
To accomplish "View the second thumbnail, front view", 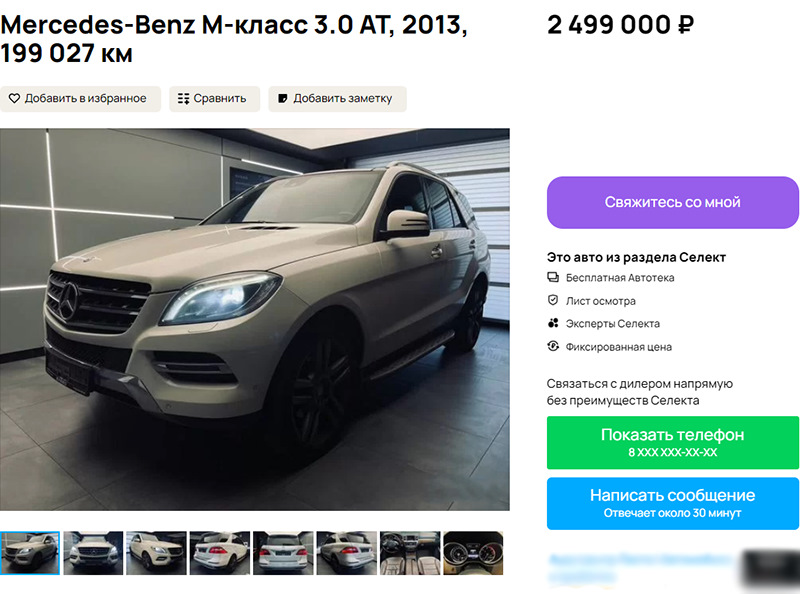I will (x=93, y=553).
